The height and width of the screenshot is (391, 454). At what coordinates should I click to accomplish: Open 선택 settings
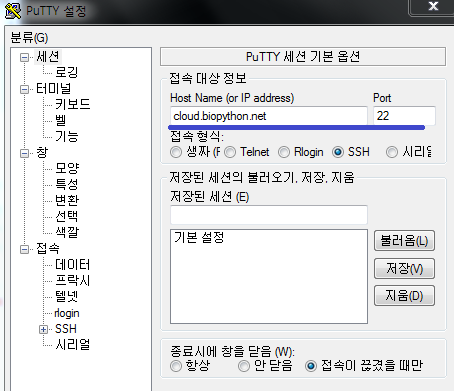[x=66, y=216]
